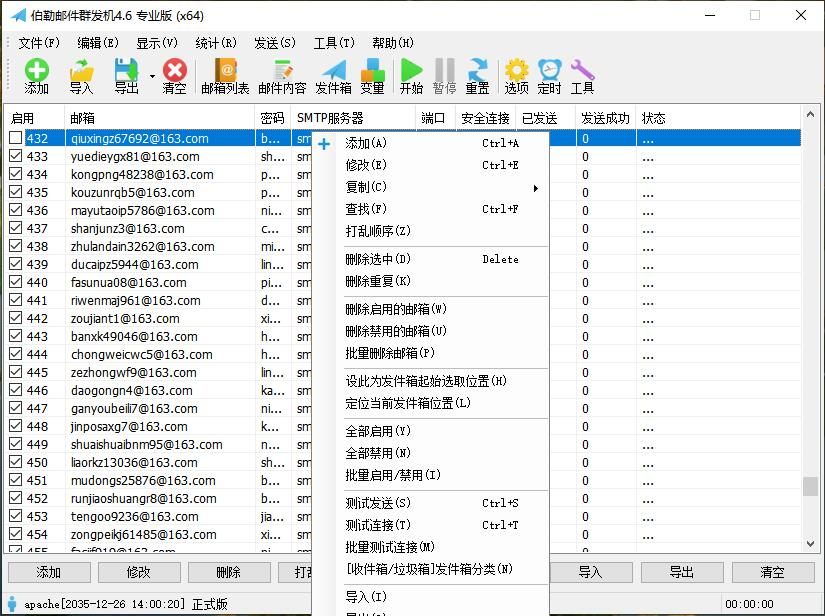Click the vertical scrollbar thumb of the list

point(809,486)
